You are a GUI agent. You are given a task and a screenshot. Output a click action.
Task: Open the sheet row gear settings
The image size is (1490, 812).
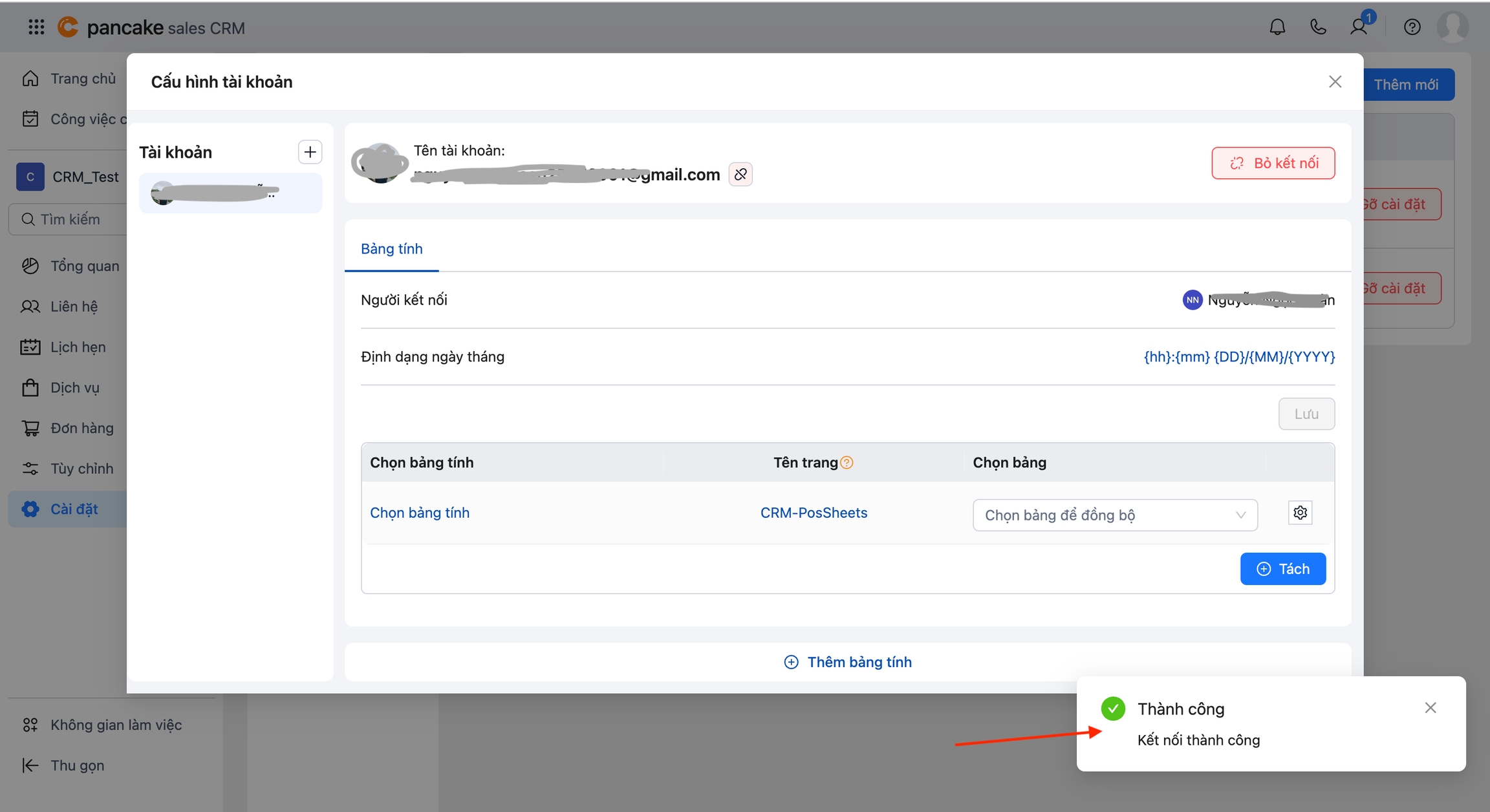[1300, 513]
